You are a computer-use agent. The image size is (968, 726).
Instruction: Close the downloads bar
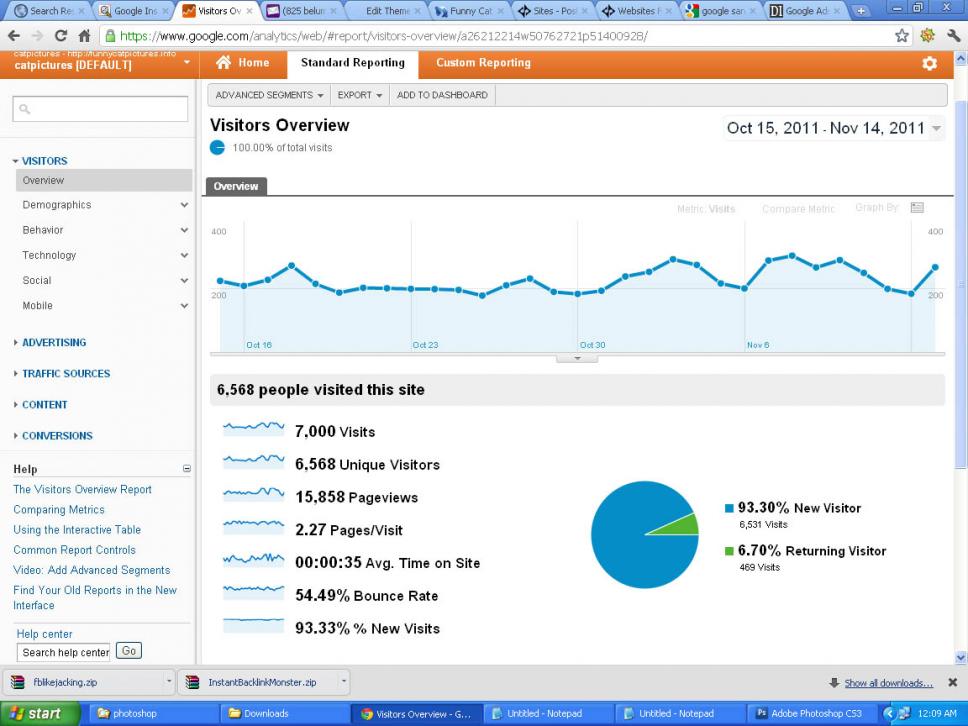pyautogui.click(x=953, y=682)
